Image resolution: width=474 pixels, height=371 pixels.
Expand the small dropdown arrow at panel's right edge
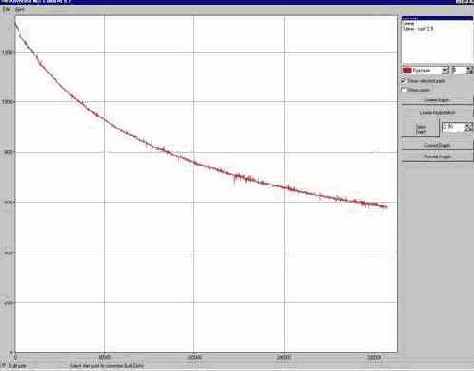coord(469,70)
